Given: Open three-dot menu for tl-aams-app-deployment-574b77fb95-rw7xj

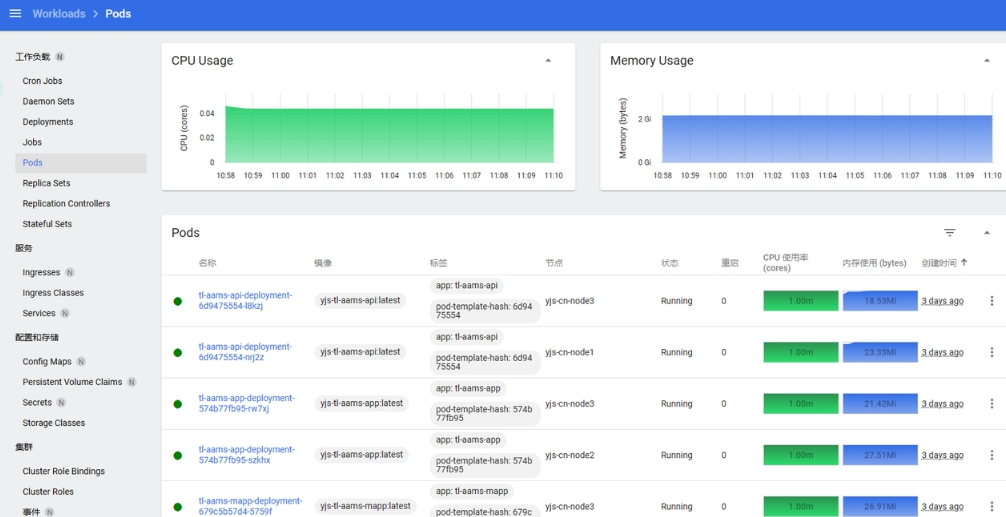Looking at the screenshot, I should (x=991, y=404).
